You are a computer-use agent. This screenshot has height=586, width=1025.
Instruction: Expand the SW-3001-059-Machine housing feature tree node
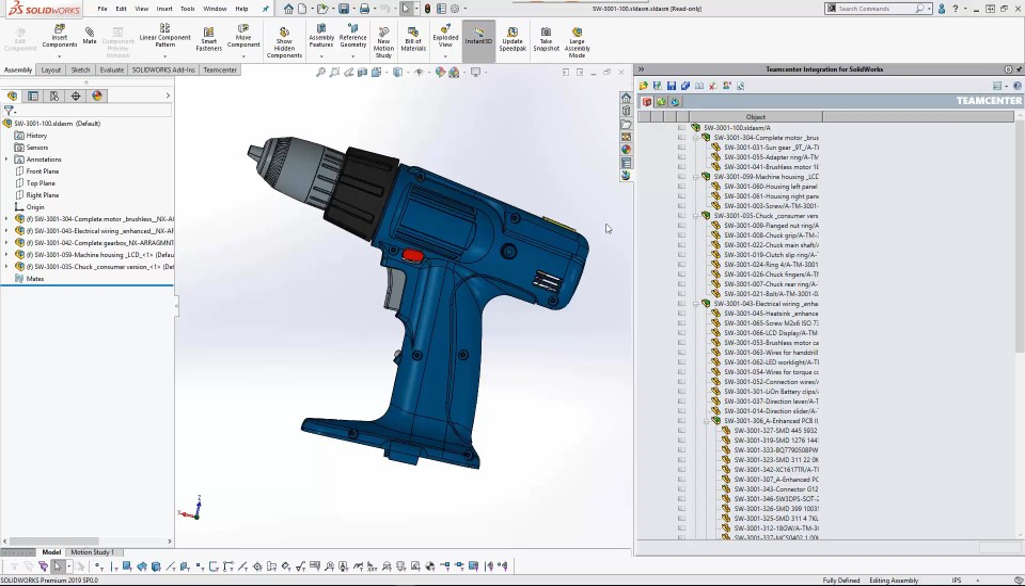coord(7,255)
